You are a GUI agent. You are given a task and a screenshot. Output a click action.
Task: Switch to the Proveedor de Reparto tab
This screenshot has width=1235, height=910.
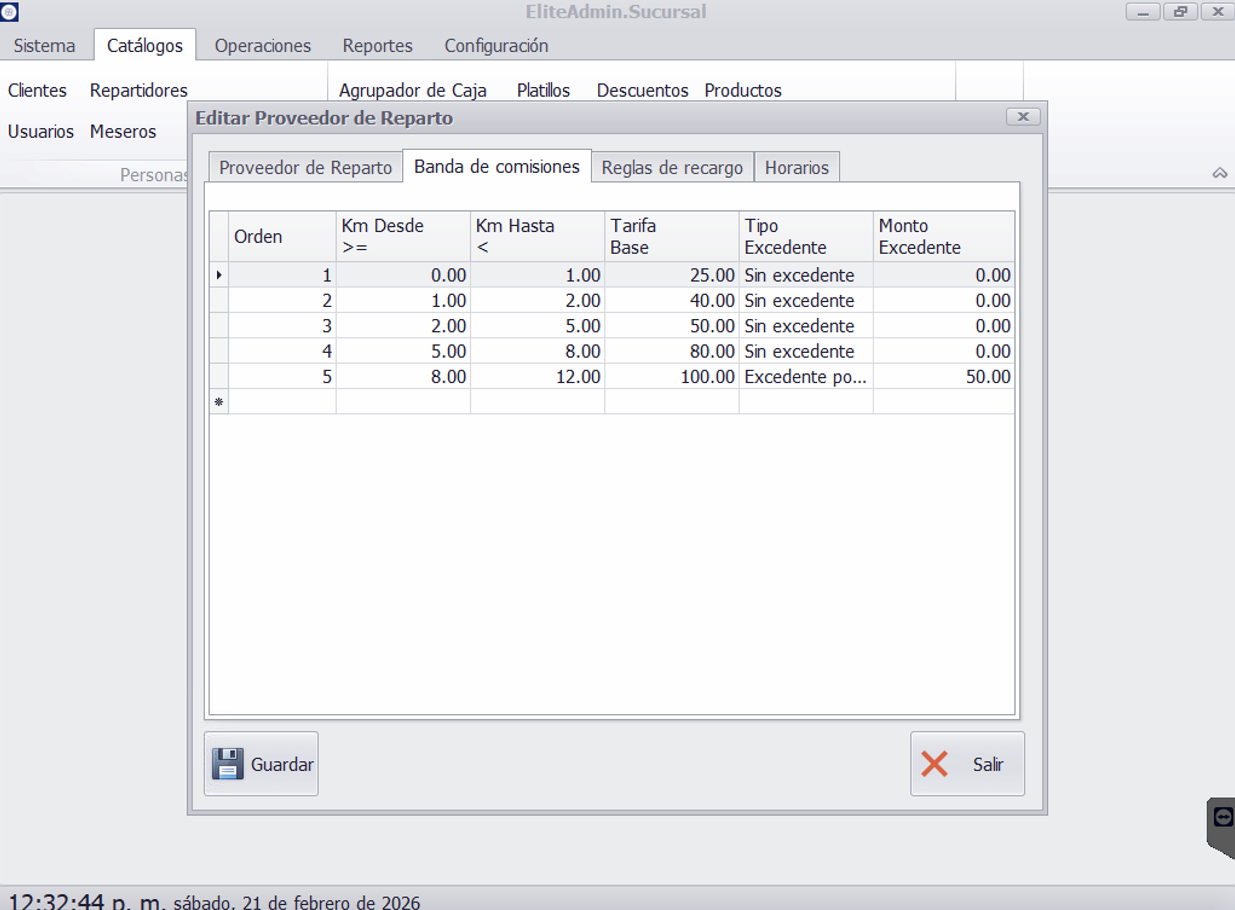tap(305, 168)
